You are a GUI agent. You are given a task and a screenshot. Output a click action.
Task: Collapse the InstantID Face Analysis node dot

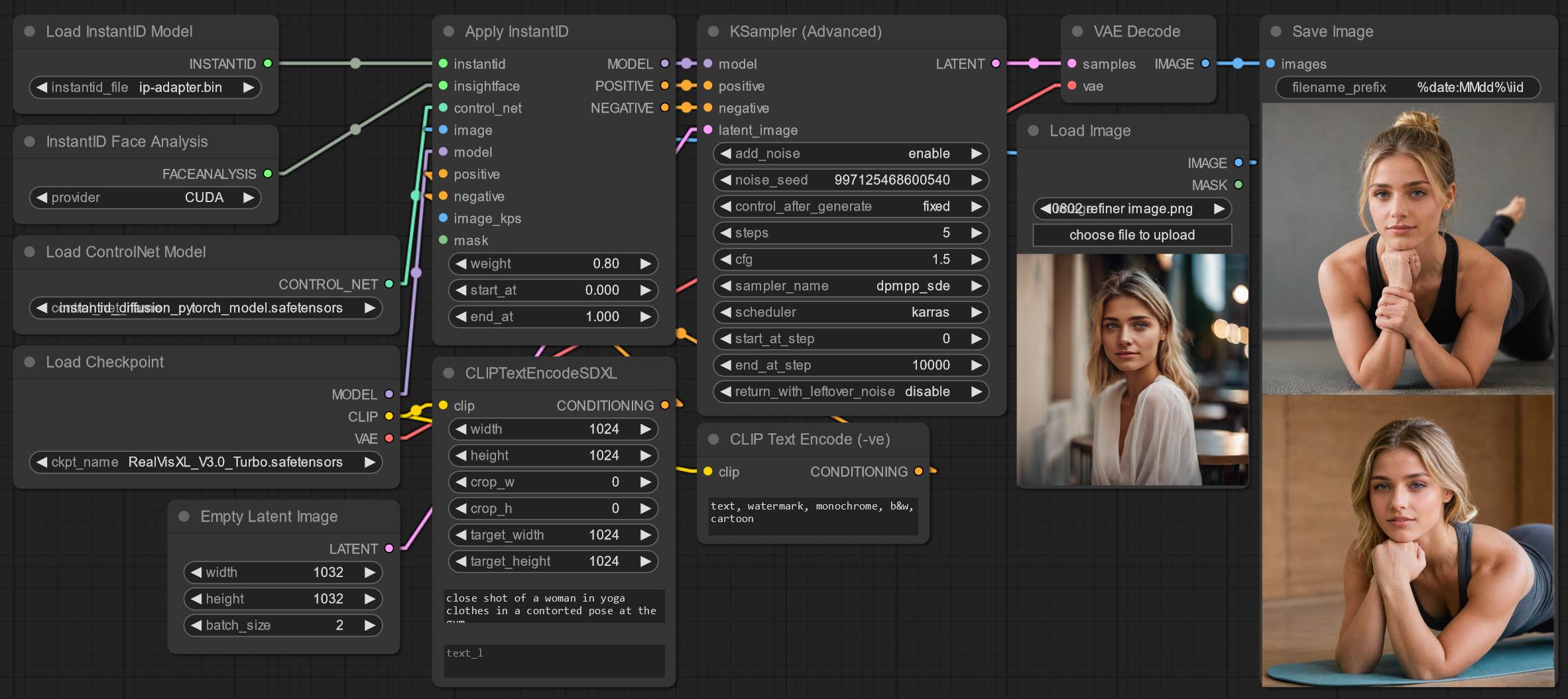(x=29, y=141)
